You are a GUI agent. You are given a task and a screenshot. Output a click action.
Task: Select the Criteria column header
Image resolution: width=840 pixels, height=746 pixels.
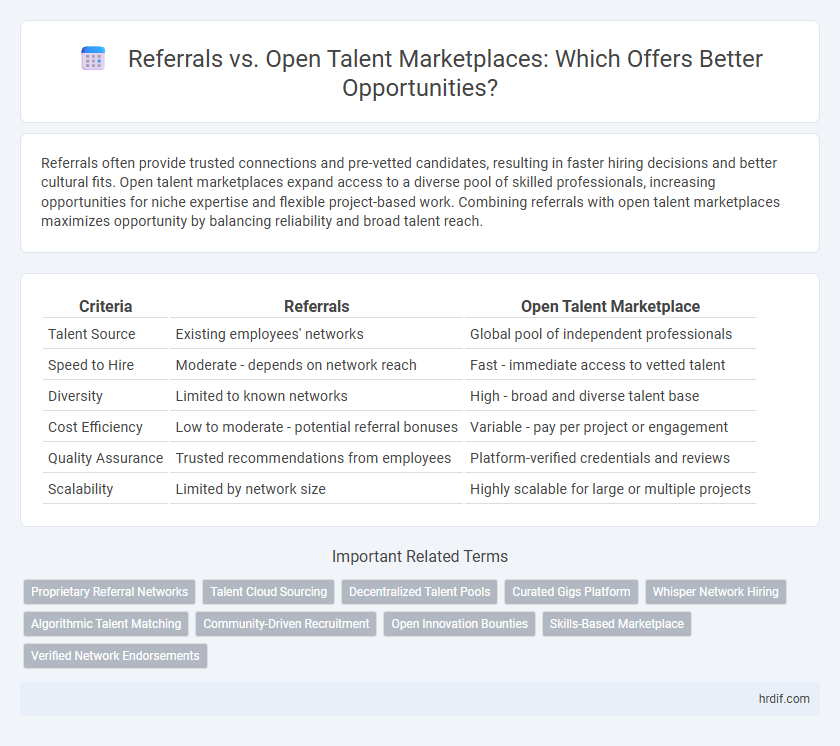[x=106, y=306]
